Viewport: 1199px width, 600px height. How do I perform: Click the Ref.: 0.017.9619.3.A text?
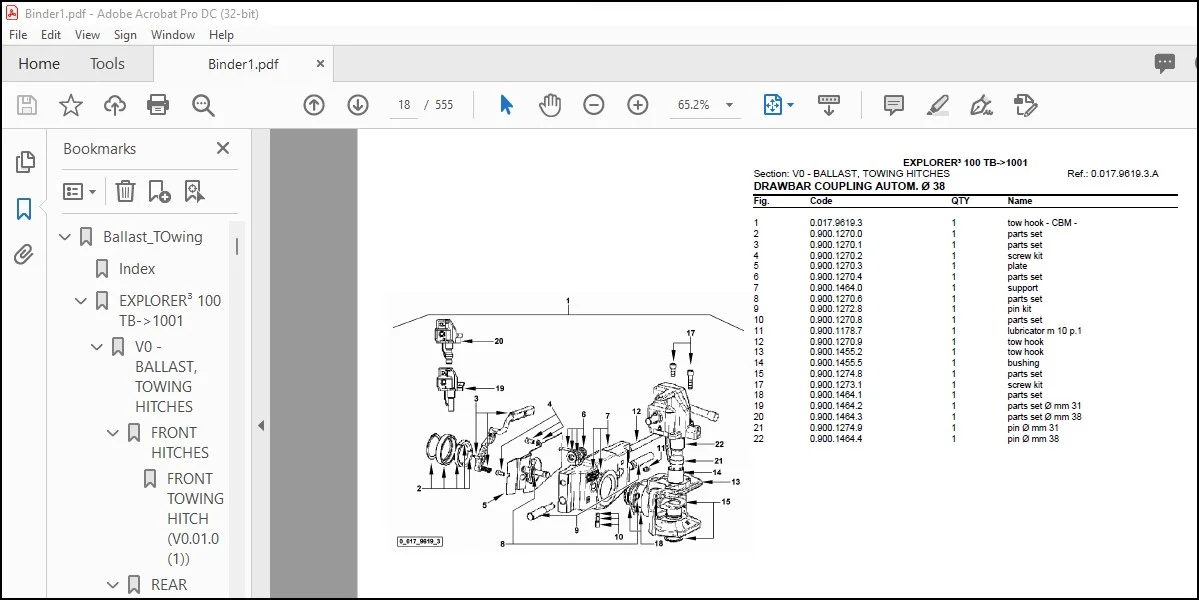click(1113, 174)
